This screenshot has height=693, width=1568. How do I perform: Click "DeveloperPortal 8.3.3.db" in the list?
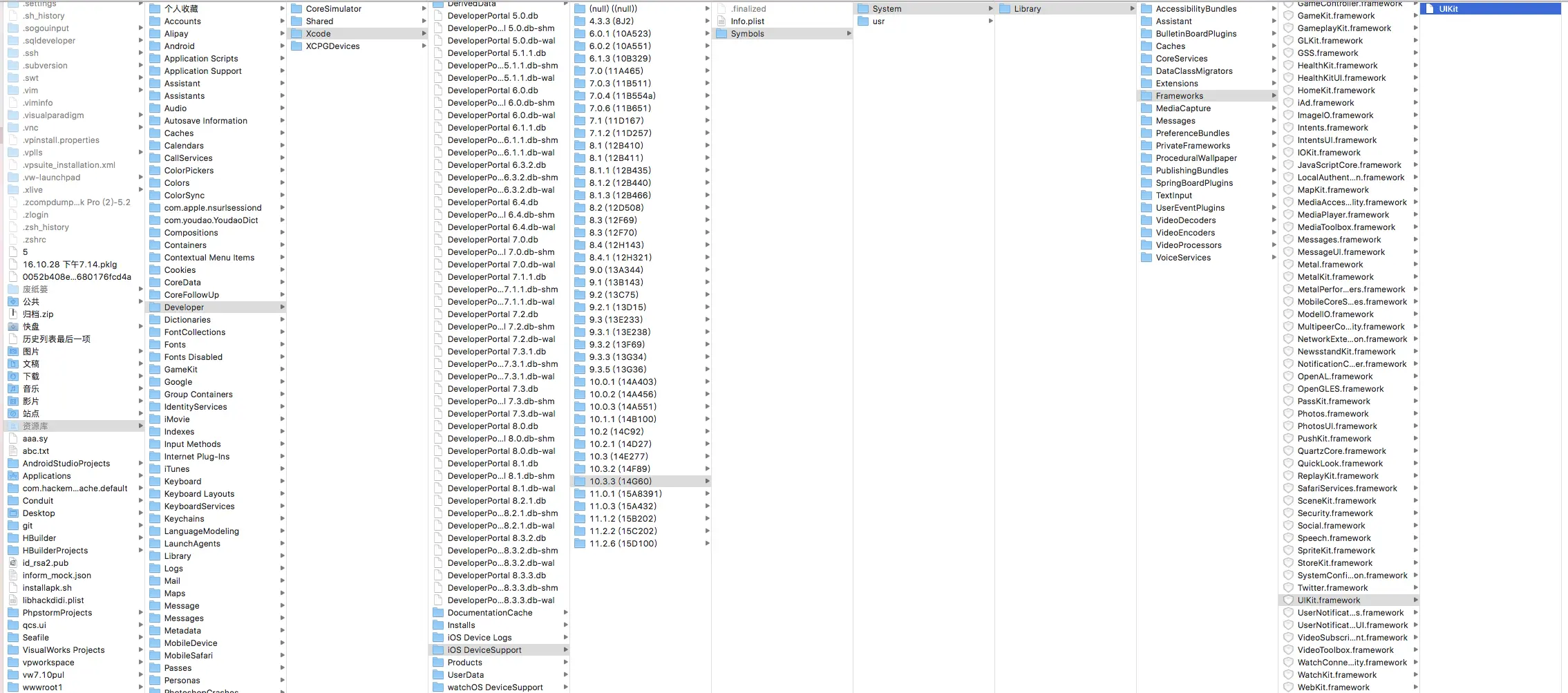coord(497,576)
